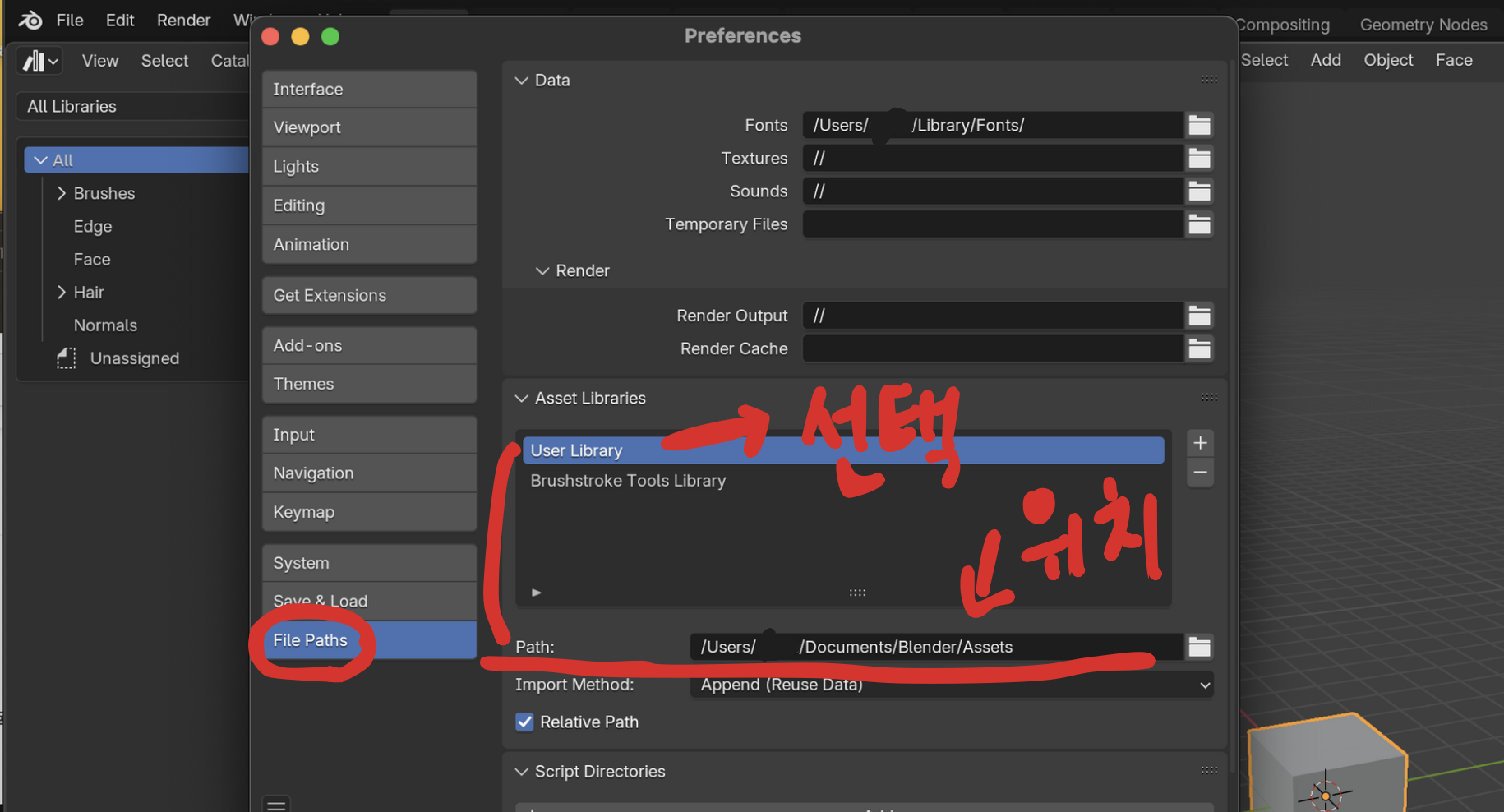
Task: Click the Script Directories panel drag-handle dots
Action: point(1209,771)
